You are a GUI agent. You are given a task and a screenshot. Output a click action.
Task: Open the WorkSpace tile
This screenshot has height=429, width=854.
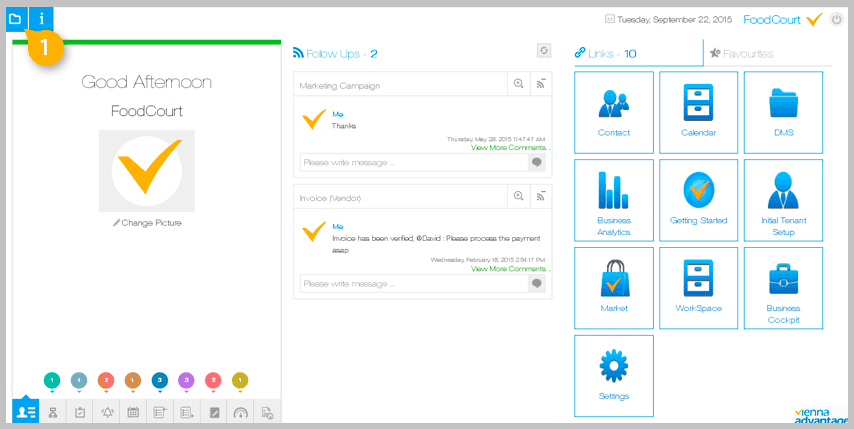[x=698, y=288]
